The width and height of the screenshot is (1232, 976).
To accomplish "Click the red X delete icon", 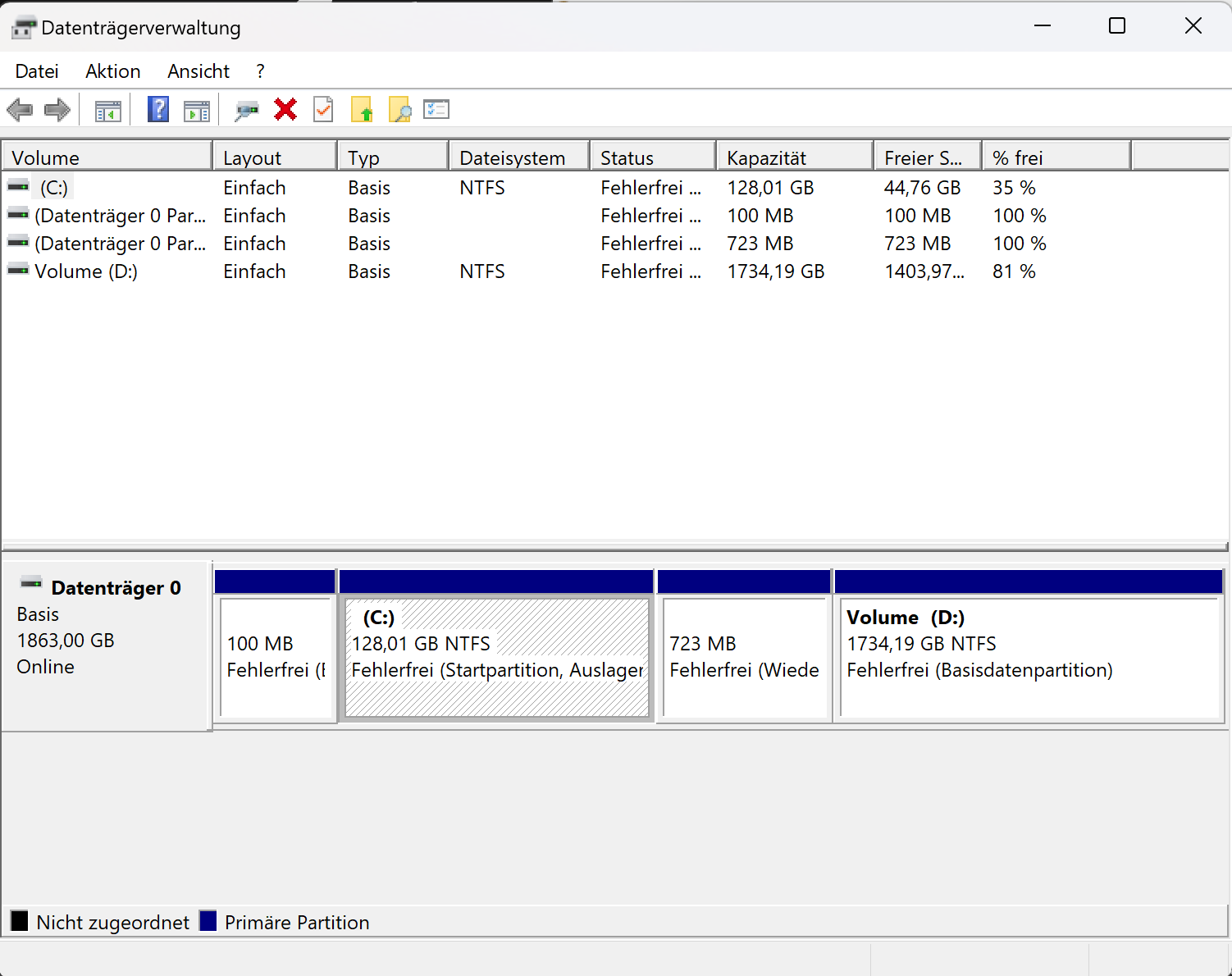I will pos(285,109).
